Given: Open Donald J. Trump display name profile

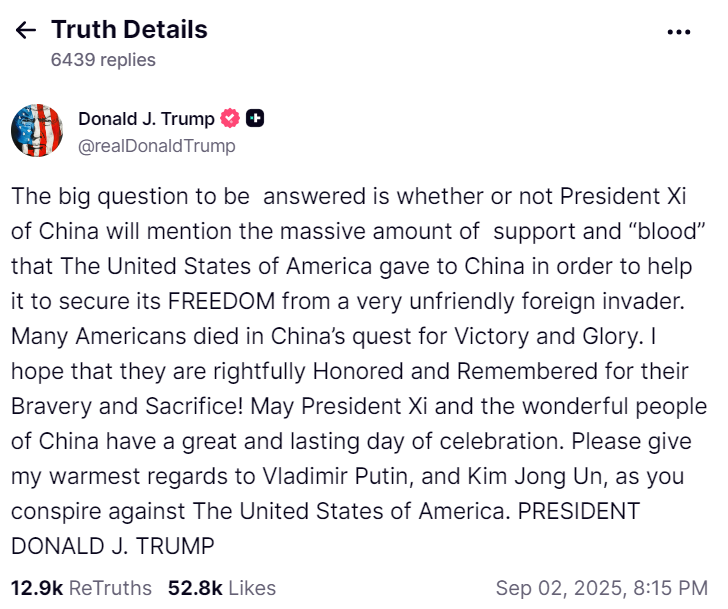Looking at the screenshot, I should 146,119.
